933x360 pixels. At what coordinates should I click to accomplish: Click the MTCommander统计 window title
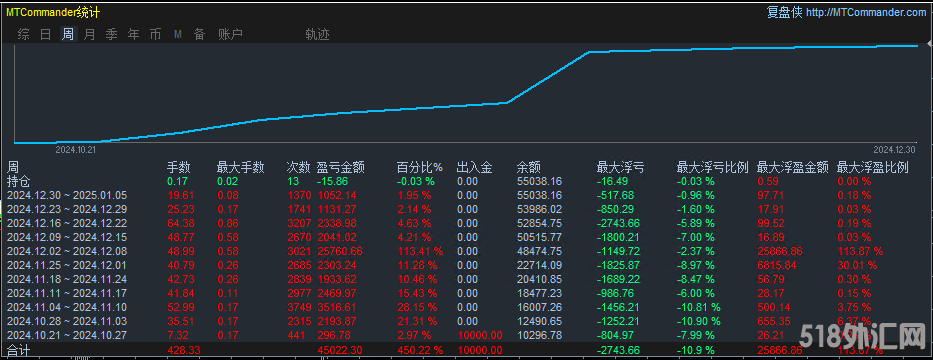point(53,13)
